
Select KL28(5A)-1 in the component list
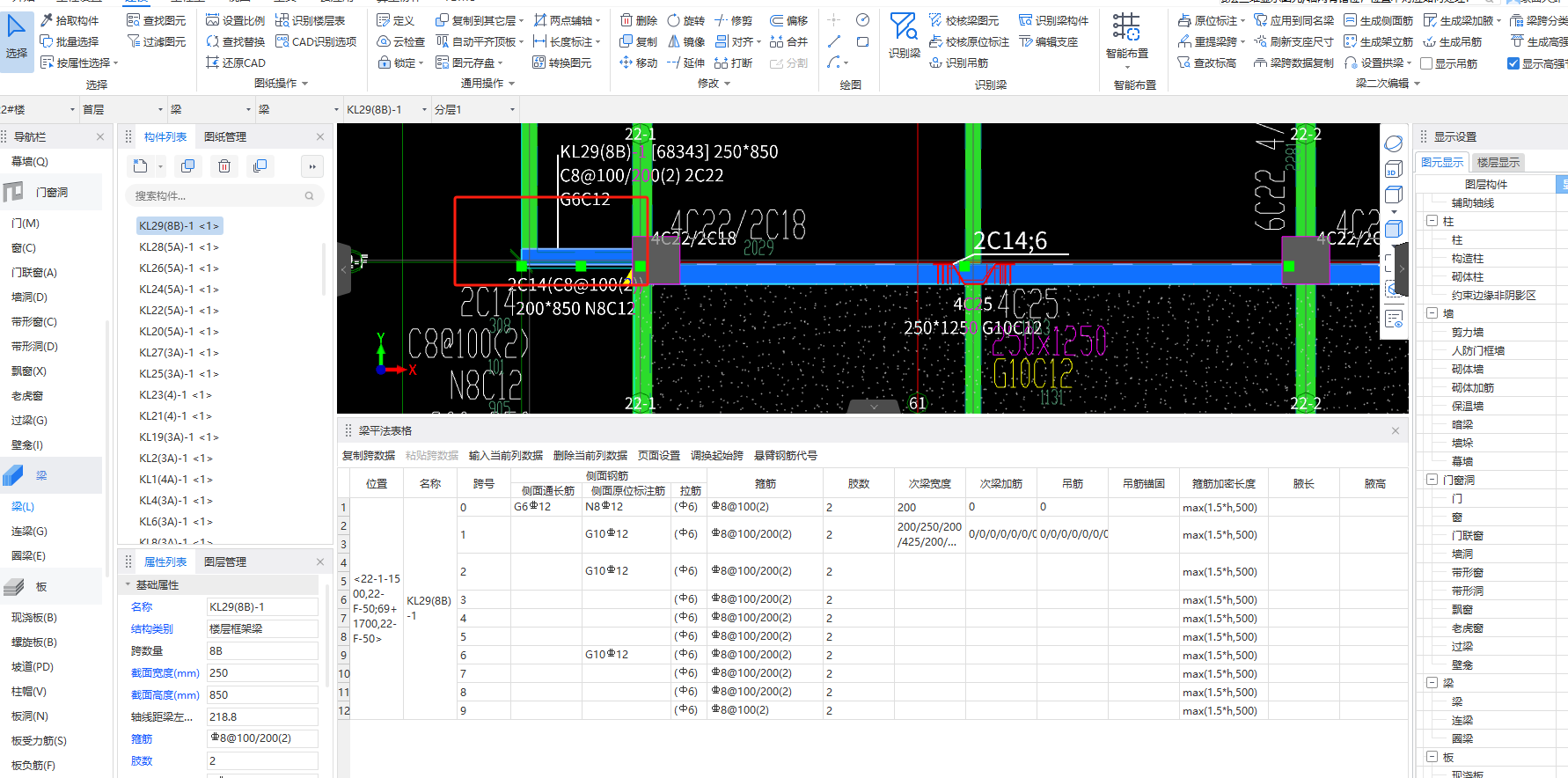[x=179, y=246]
